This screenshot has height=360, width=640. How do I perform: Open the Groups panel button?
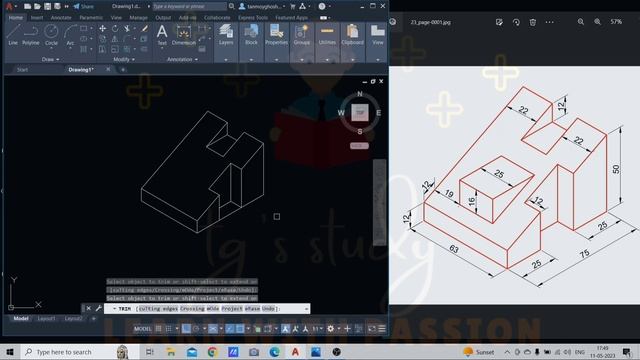(x=302, y=34)
